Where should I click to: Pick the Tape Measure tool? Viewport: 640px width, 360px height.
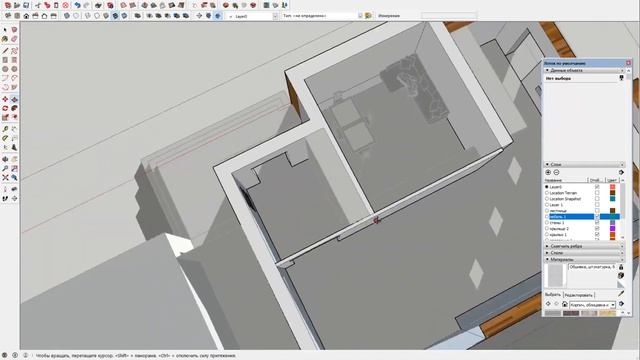(5, 129)
